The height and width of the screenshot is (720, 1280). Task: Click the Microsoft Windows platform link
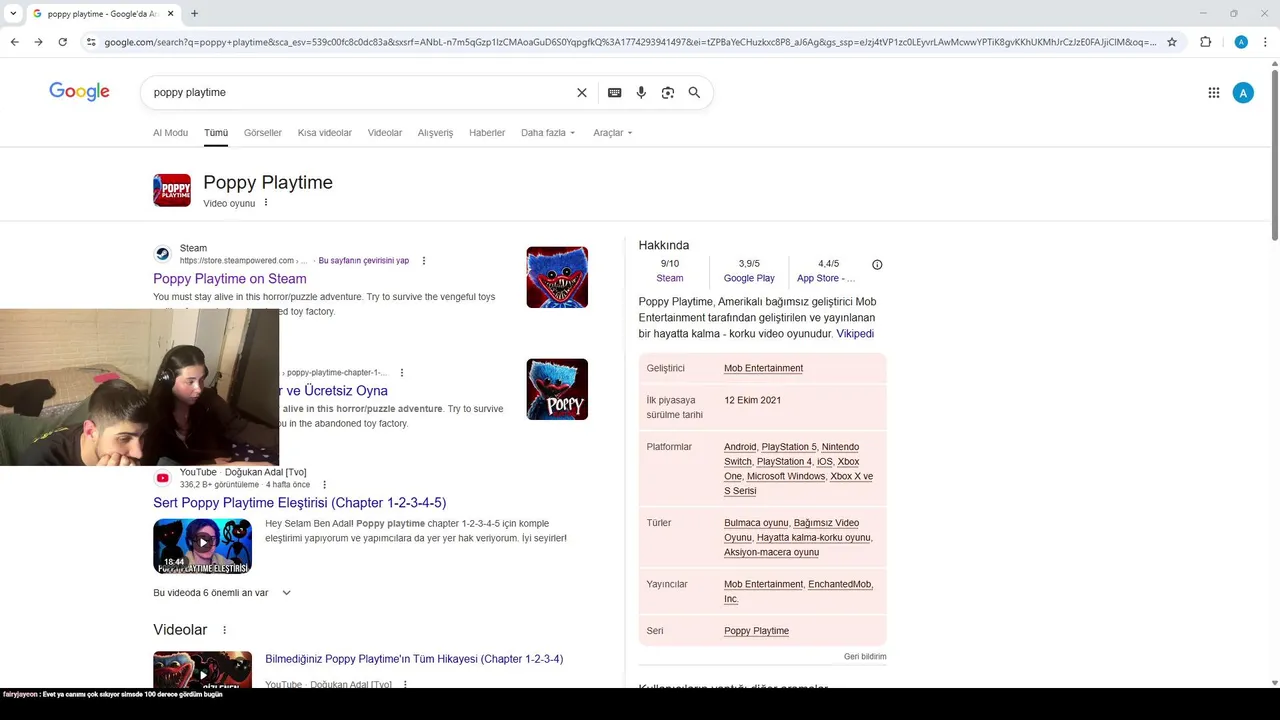(x=786, y=476)
